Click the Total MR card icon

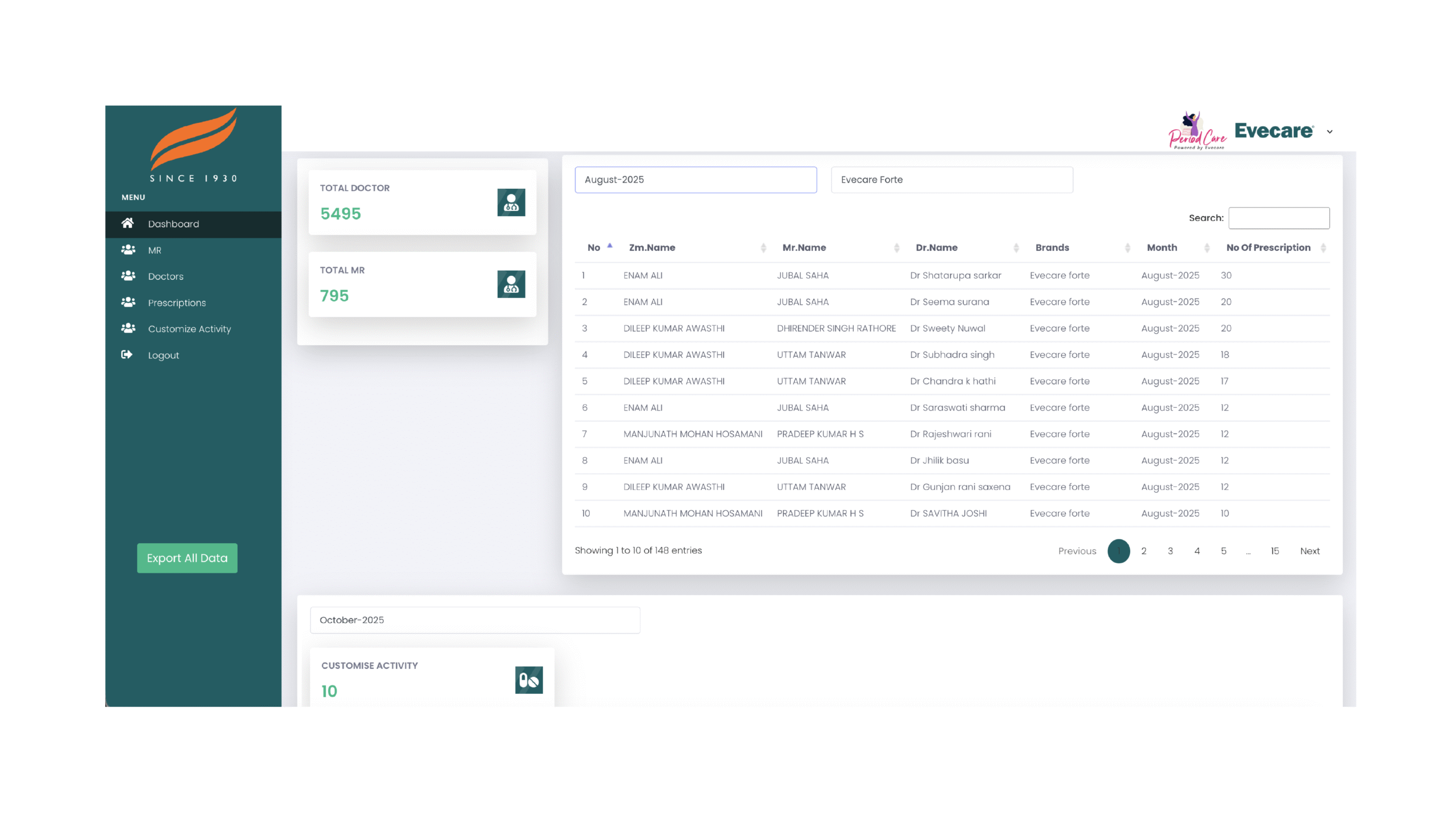tap(511, 284)
